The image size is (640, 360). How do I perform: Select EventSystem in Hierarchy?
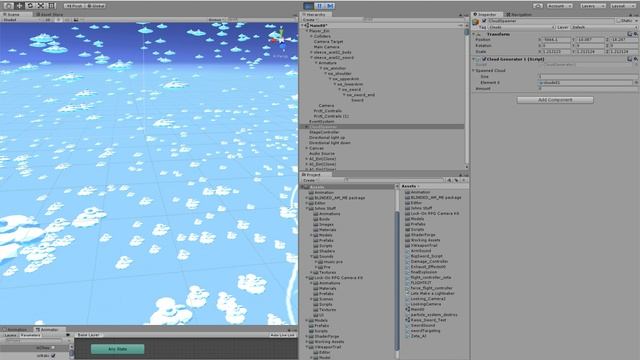tap(322, 121)
